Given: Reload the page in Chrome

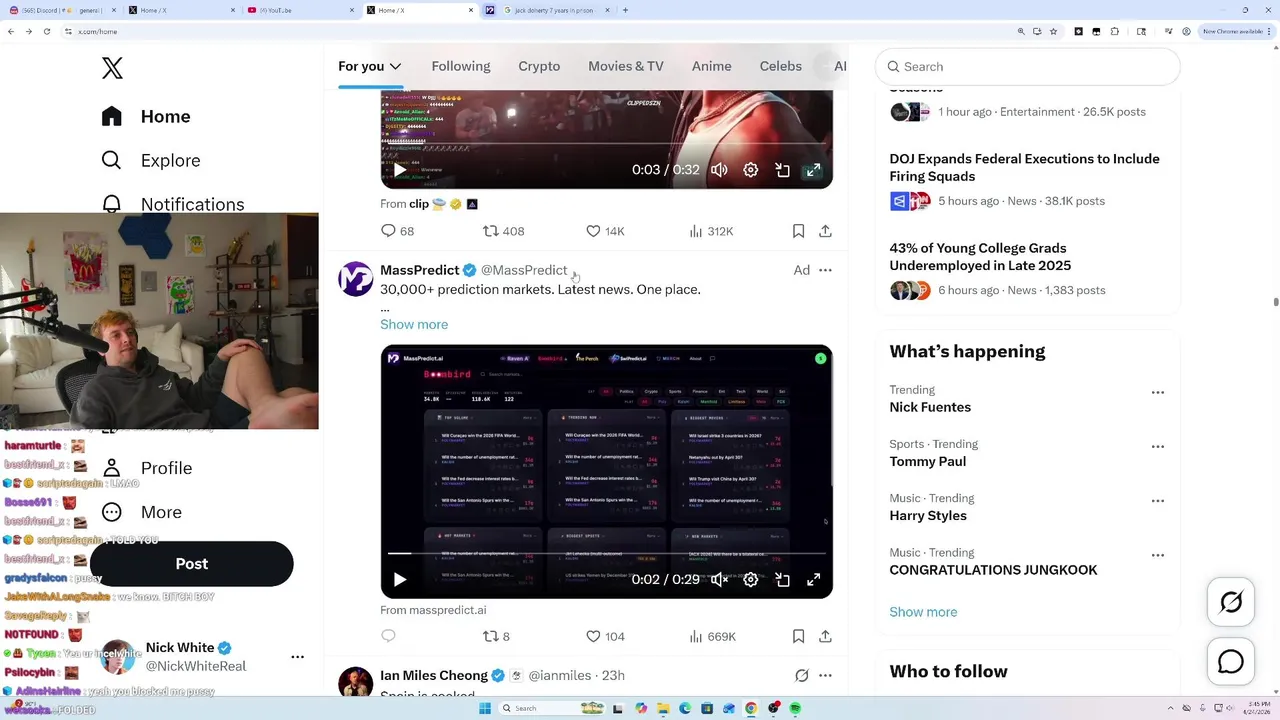Looking at the screenshot, I should click(46, 31).
